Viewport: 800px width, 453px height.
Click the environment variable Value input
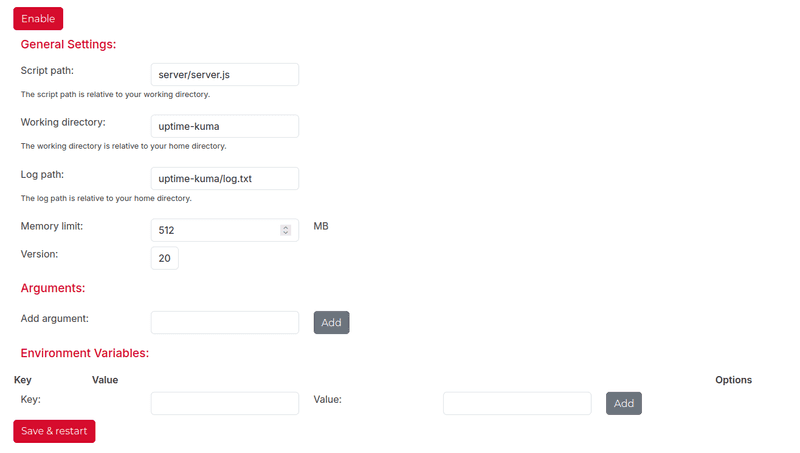point(516,403)
